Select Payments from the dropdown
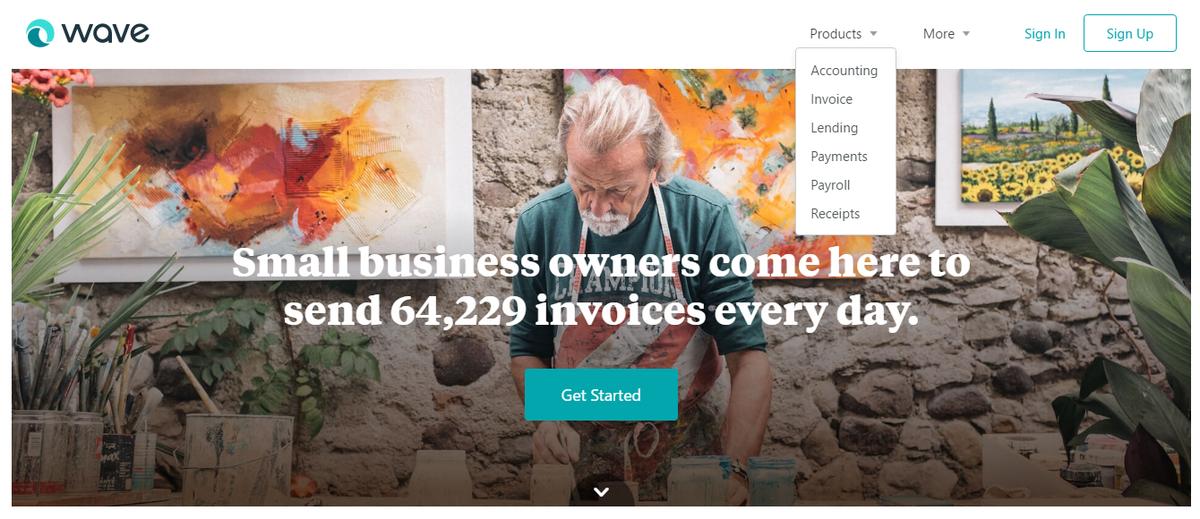Screen dimensions: 1200x519 (839, 156)
